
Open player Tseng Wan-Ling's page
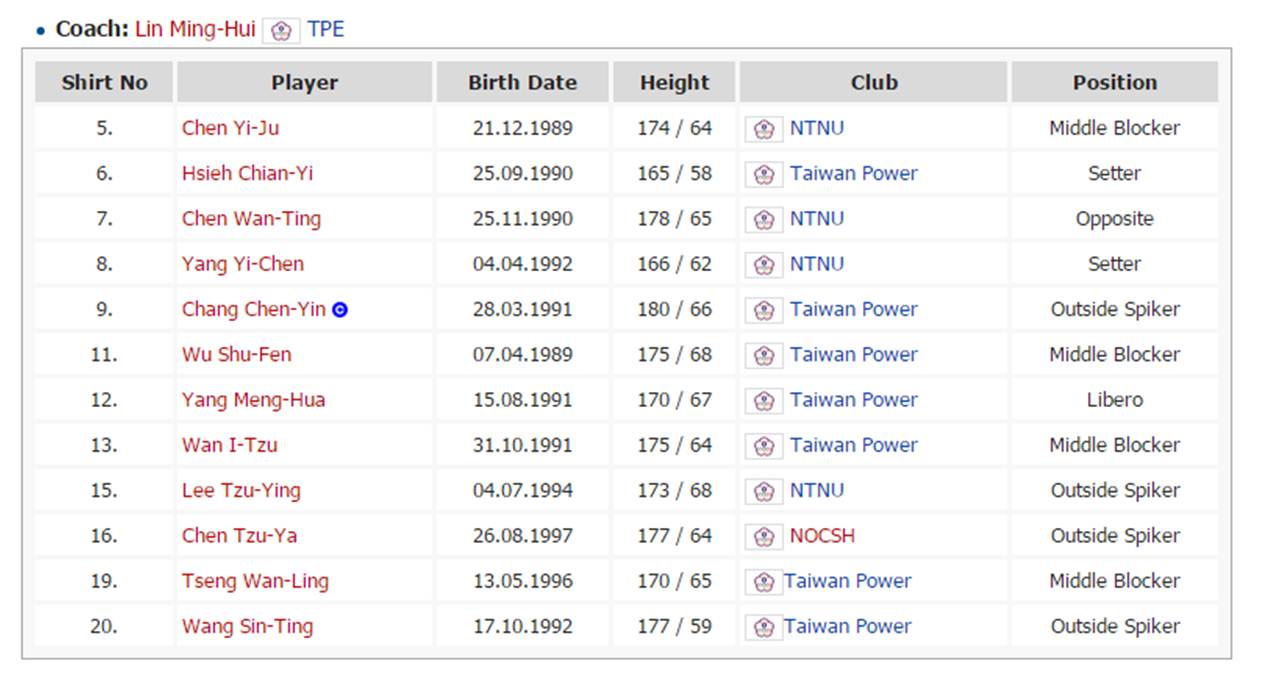click(x=255, y=581)
